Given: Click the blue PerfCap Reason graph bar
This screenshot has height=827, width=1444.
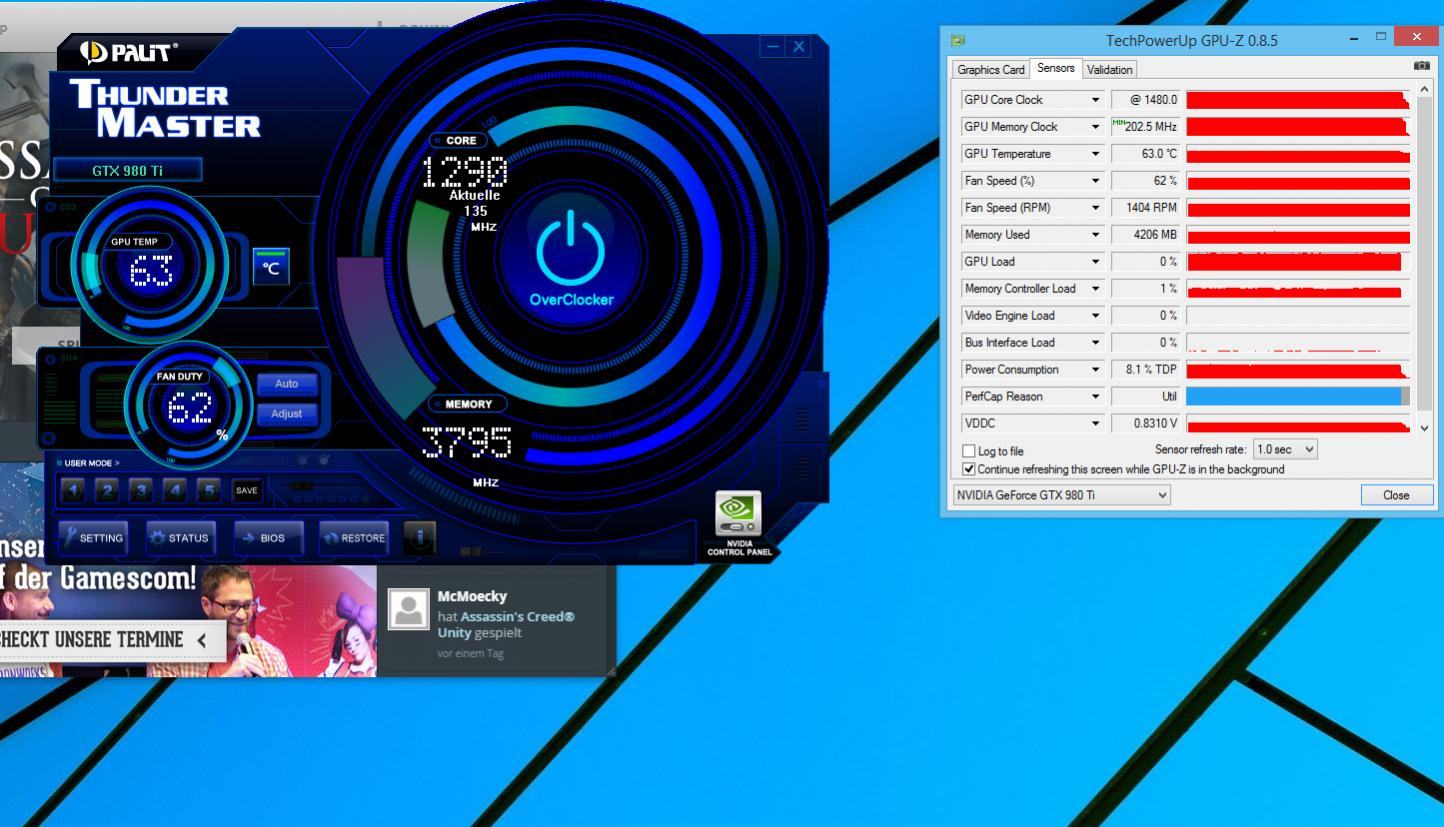Looking at the screenshot, I should (x=1294, y=397).
